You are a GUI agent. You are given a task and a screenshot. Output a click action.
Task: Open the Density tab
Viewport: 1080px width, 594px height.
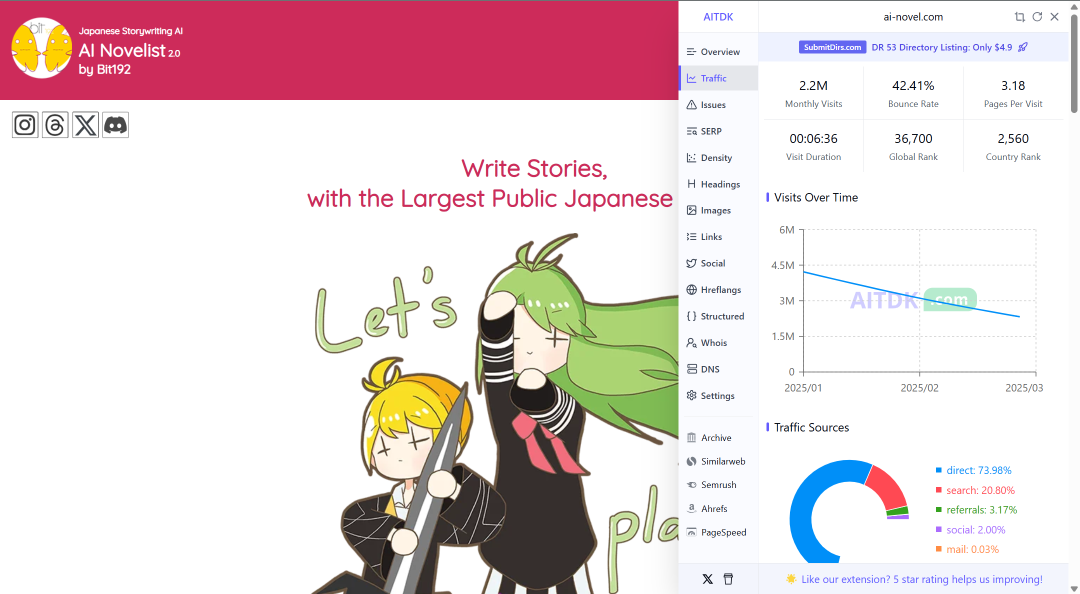718,158
